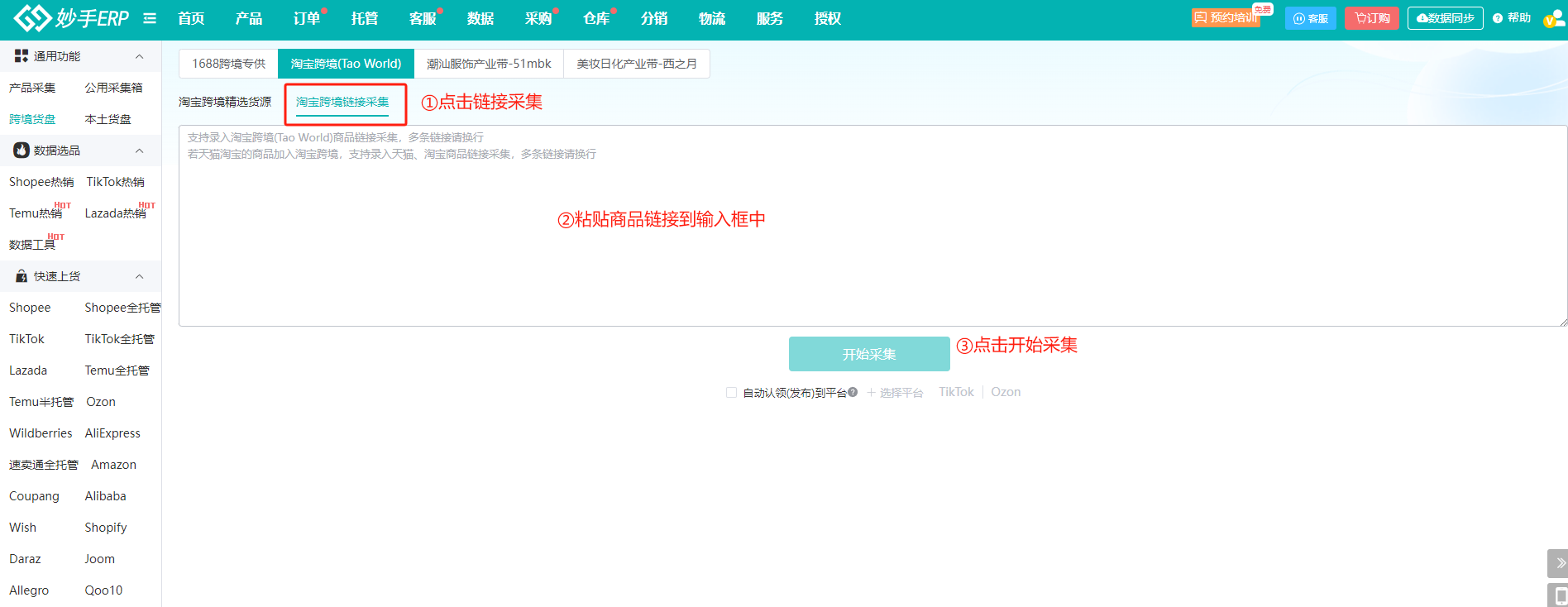
Task: Open 速卖通全托管 in the sidebar
Action: tap(44, 465)
